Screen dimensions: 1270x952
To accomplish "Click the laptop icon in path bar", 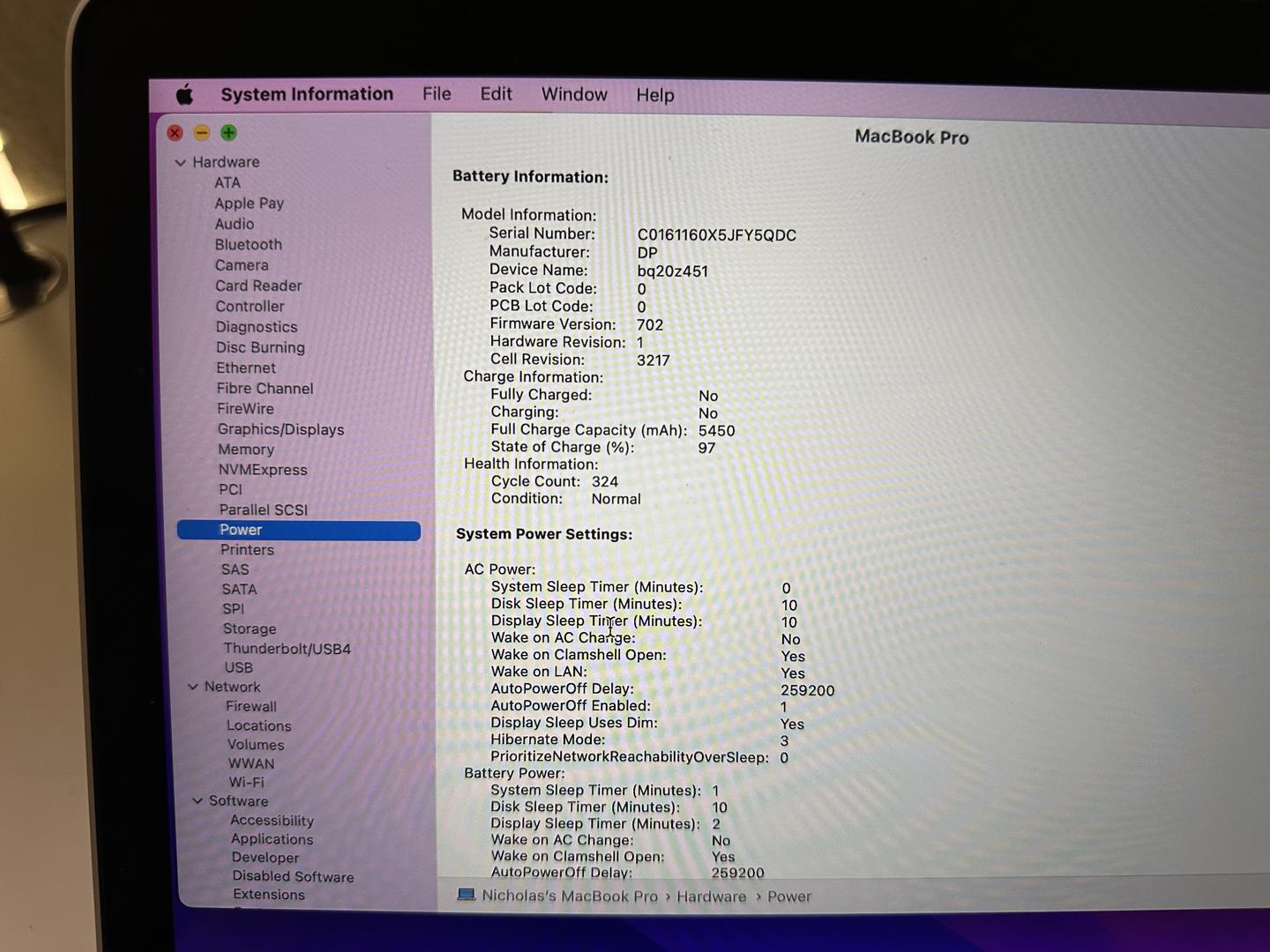I will (466, 895).
